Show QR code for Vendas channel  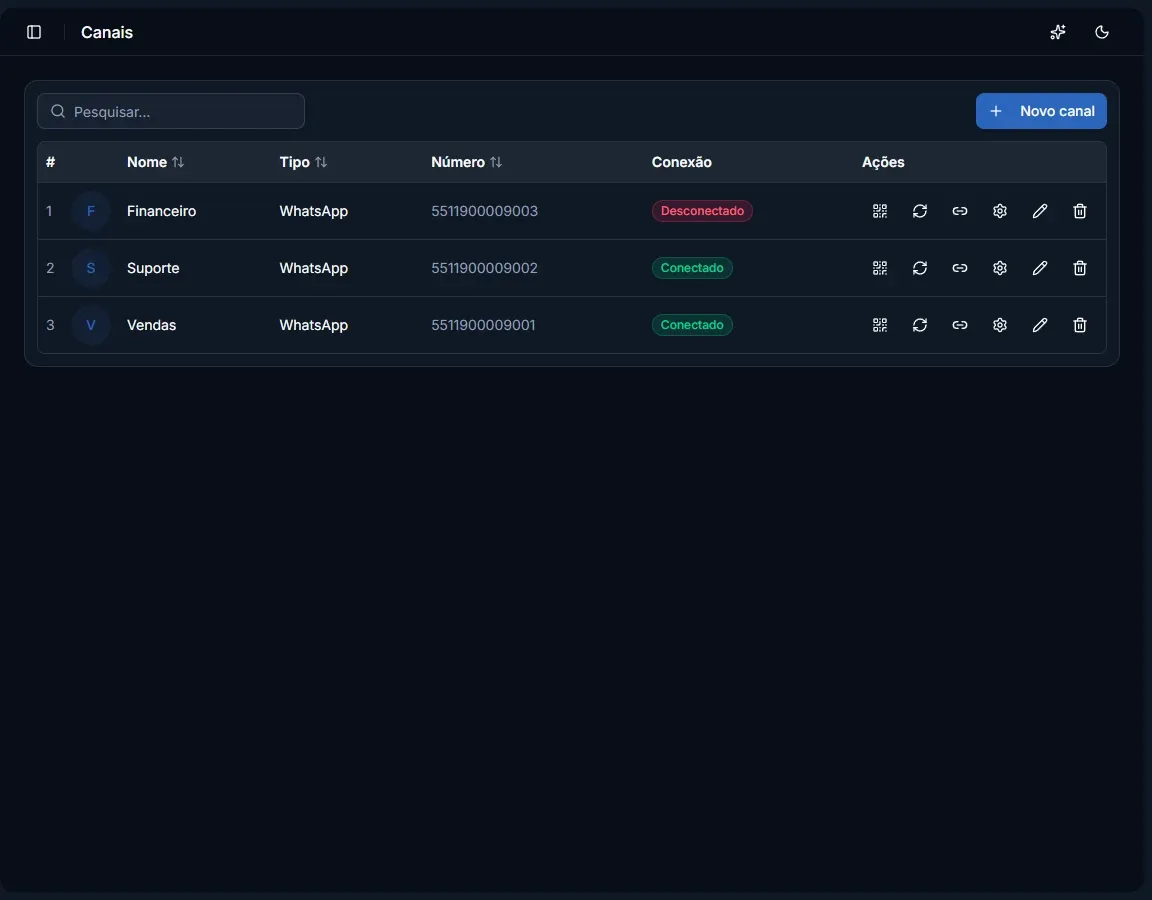pos(879,325)
